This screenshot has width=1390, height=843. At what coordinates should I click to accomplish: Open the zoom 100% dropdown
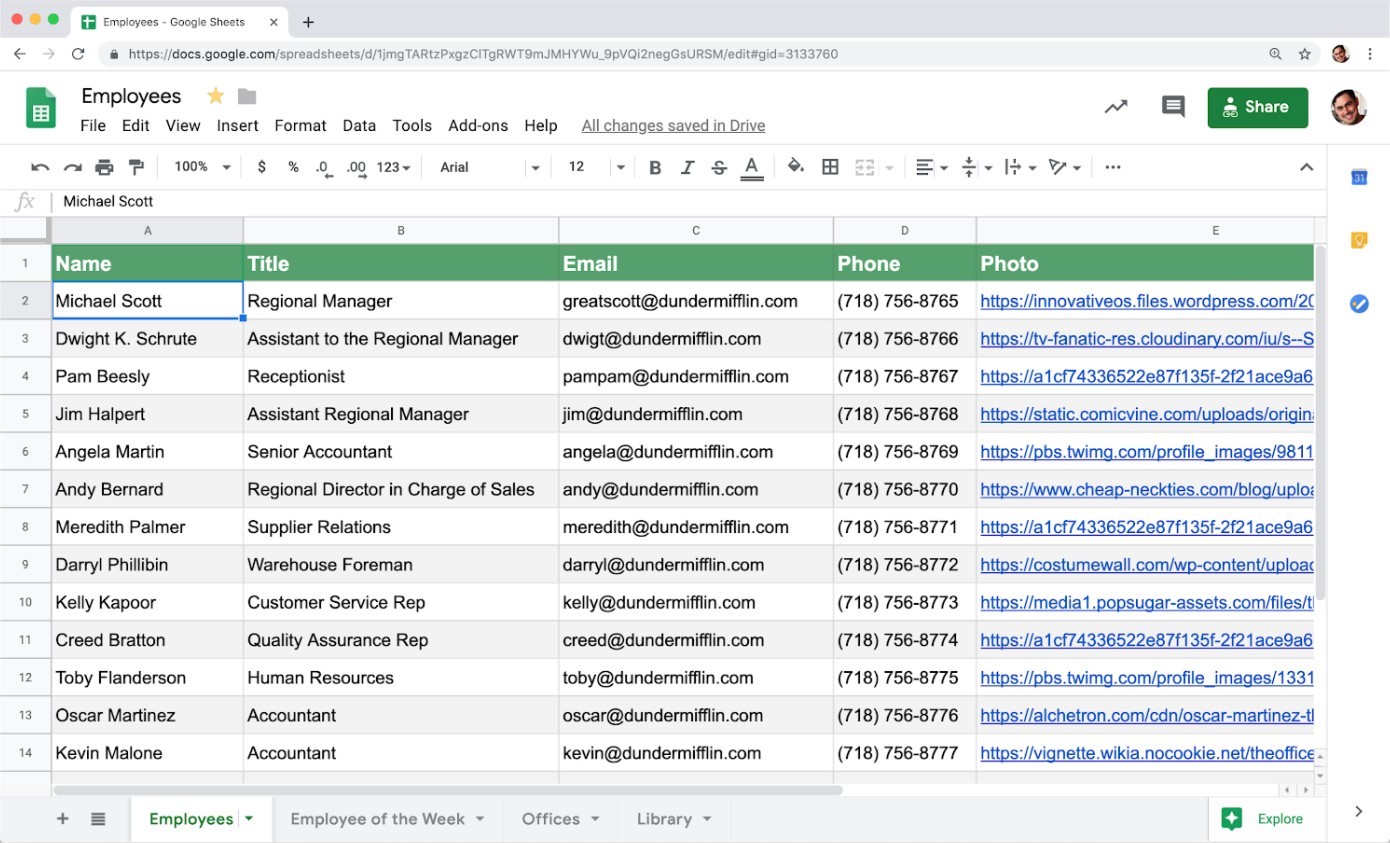[202, 167]
